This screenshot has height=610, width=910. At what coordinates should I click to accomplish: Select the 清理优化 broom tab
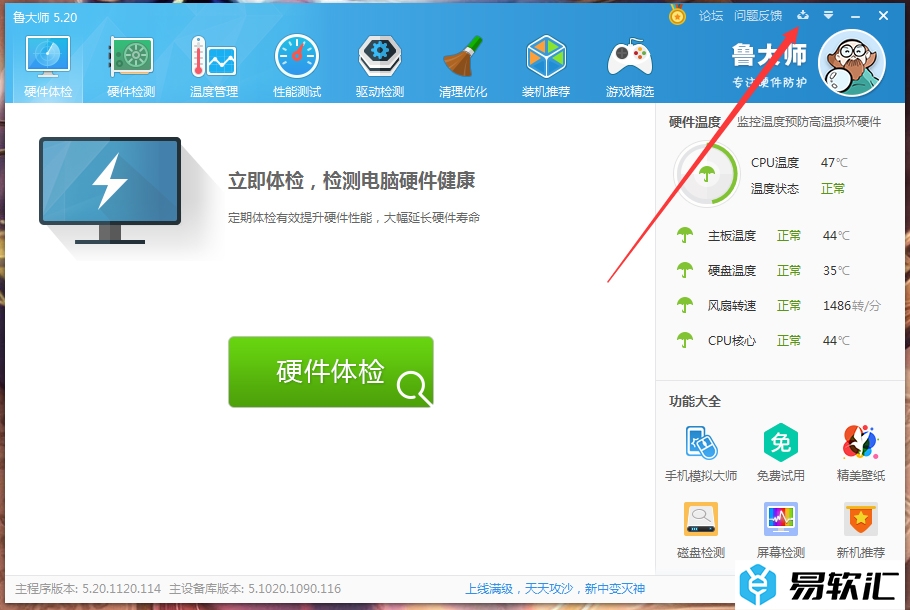463,67
